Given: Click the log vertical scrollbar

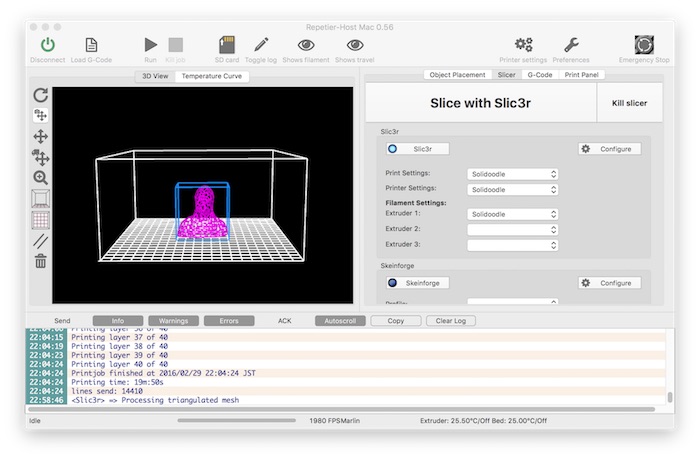Looking at the screenshot, I should [670, 396].
